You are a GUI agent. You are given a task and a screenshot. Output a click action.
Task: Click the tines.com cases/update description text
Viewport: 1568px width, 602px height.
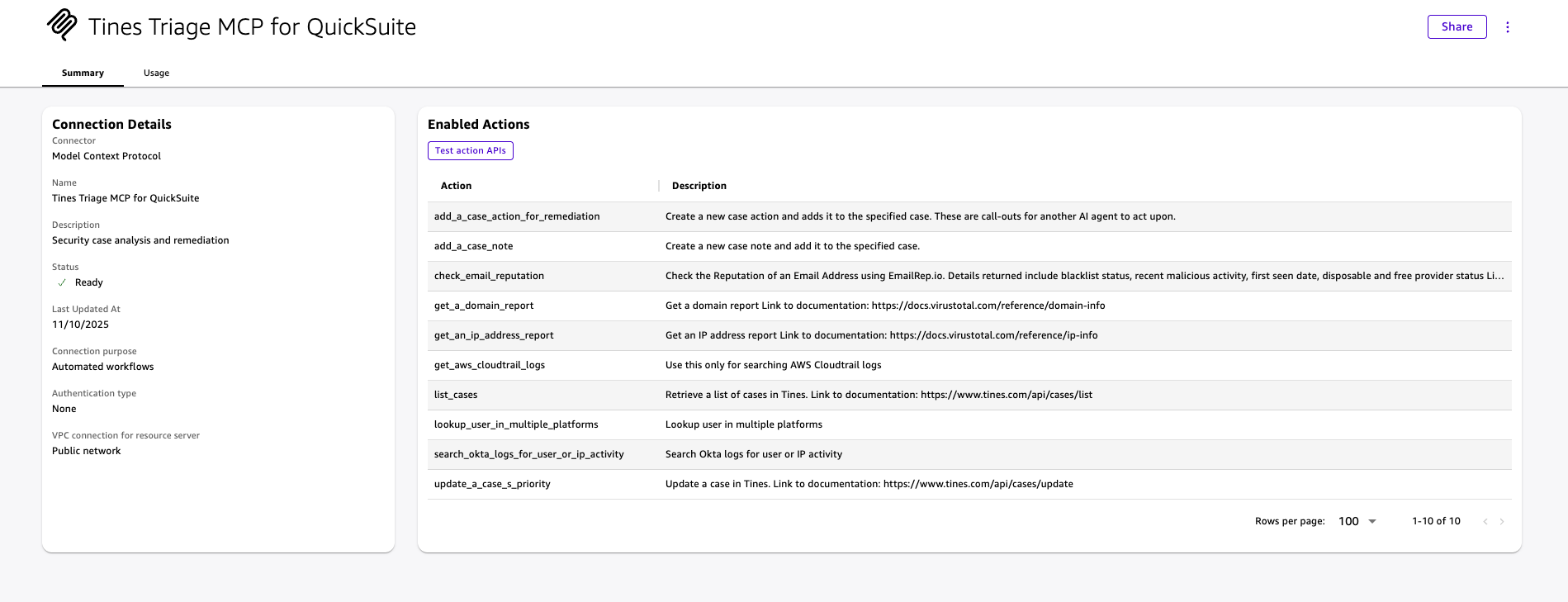point(869,484)
